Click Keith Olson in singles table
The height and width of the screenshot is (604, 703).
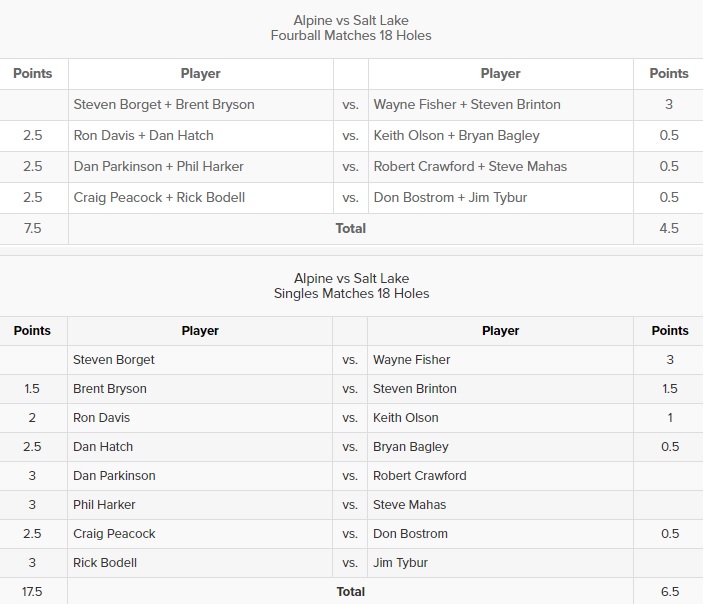[x=406, y=418]
